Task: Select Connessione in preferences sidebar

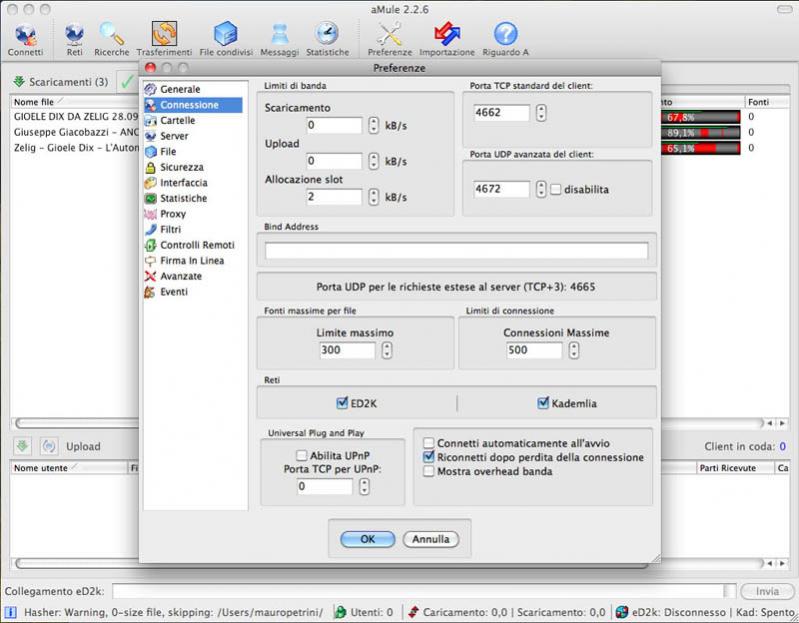Action: pyautogui.click(x=193, y=105)
